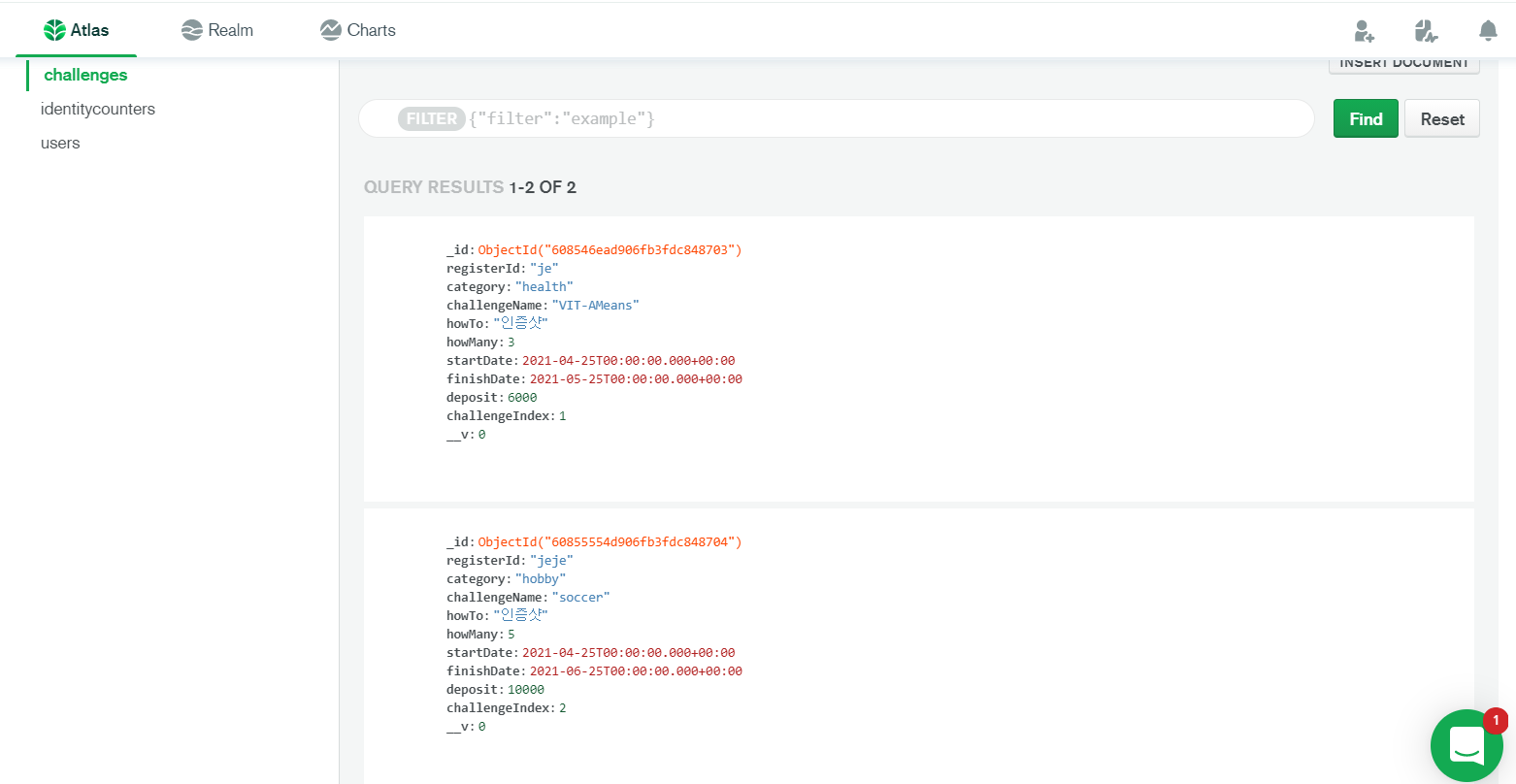Click startDate value in VIT-AMeans document
Image resolution: width=1516 pixels, height=784 pixels.
629,361
